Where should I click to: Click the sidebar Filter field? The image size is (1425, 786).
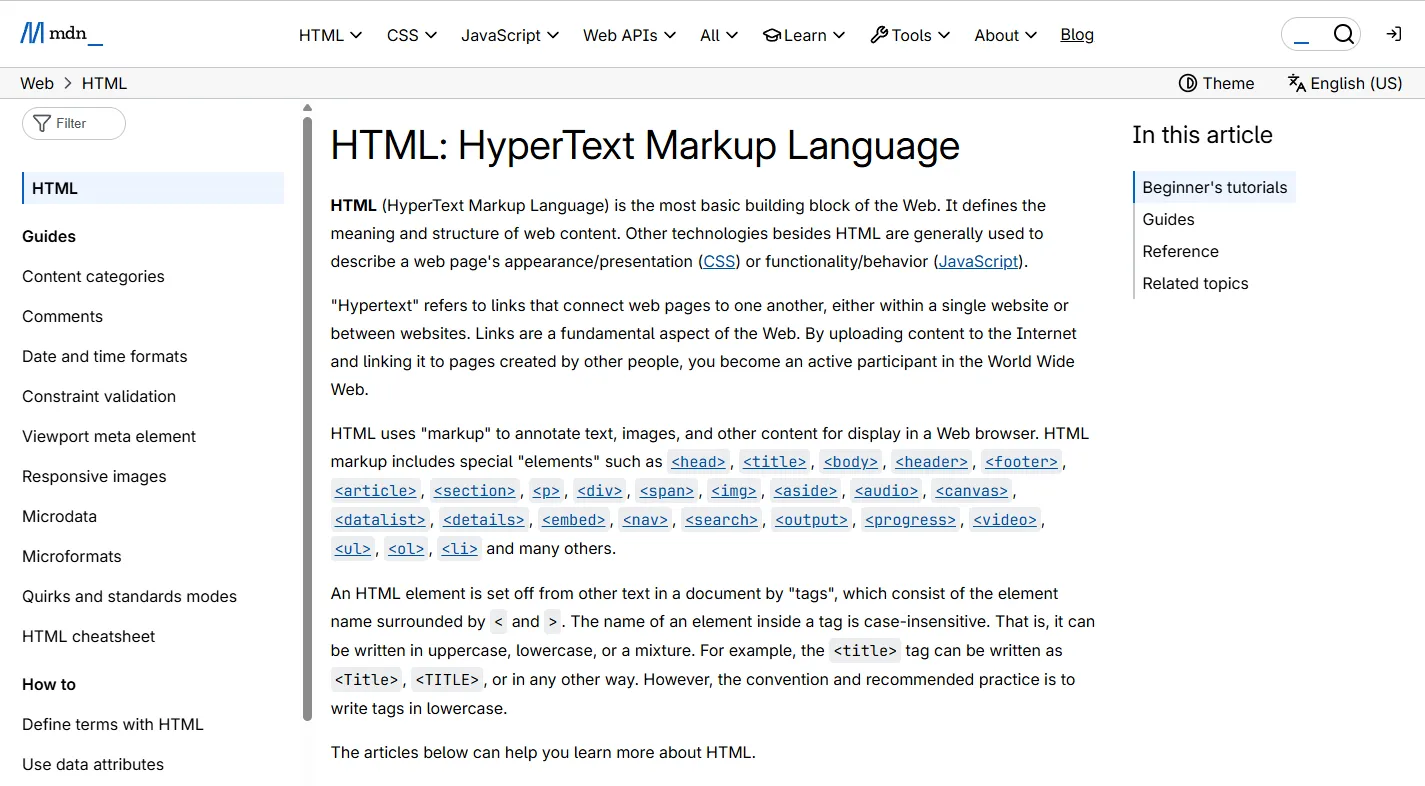tap(74, 123)
